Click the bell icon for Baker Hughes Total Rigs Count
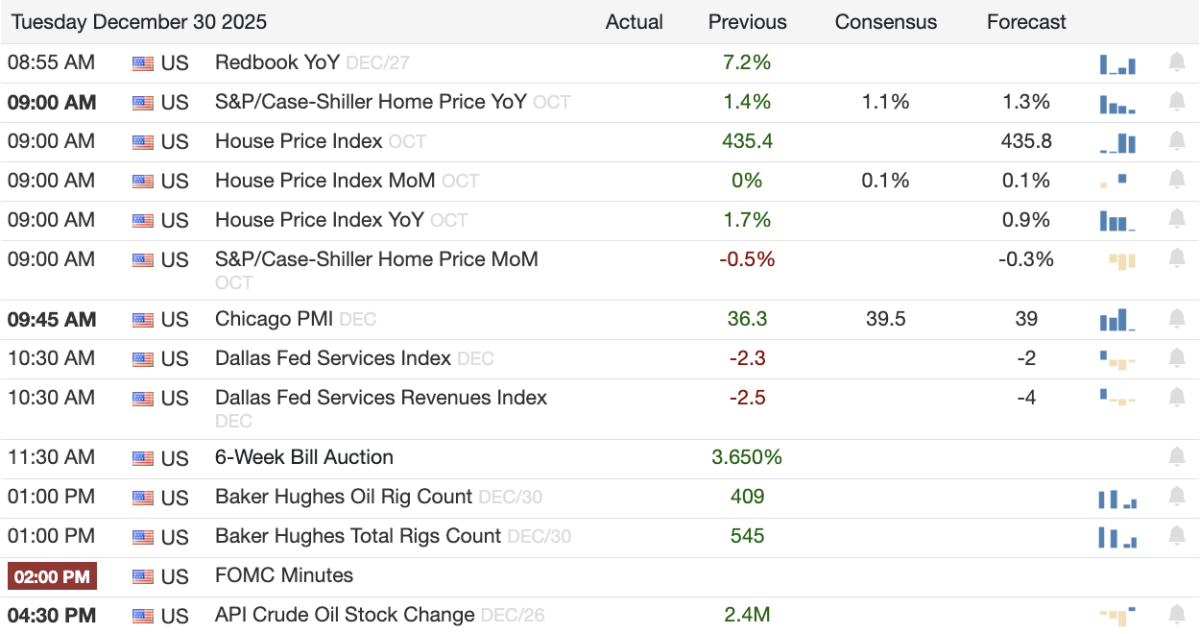The height and width of the screenshot is (634, 1200). click(x=1177, y=537)
